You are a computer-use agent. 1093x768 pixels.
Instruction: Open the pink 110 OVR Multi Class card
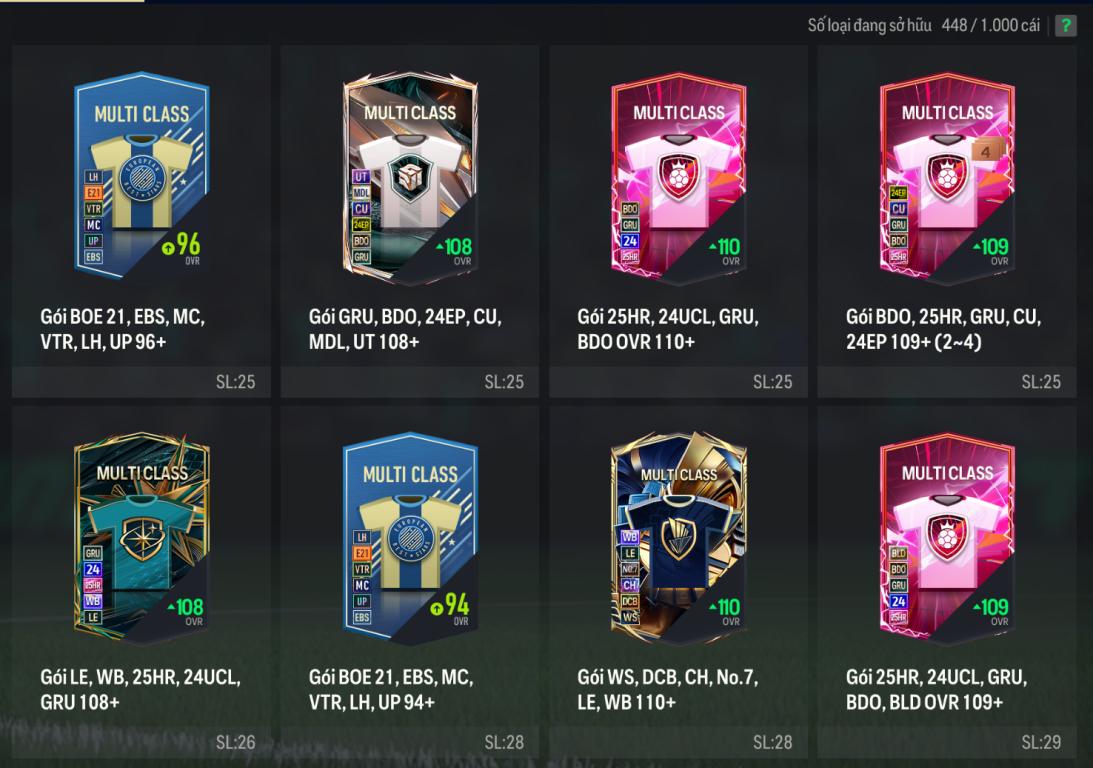(678, 178)
